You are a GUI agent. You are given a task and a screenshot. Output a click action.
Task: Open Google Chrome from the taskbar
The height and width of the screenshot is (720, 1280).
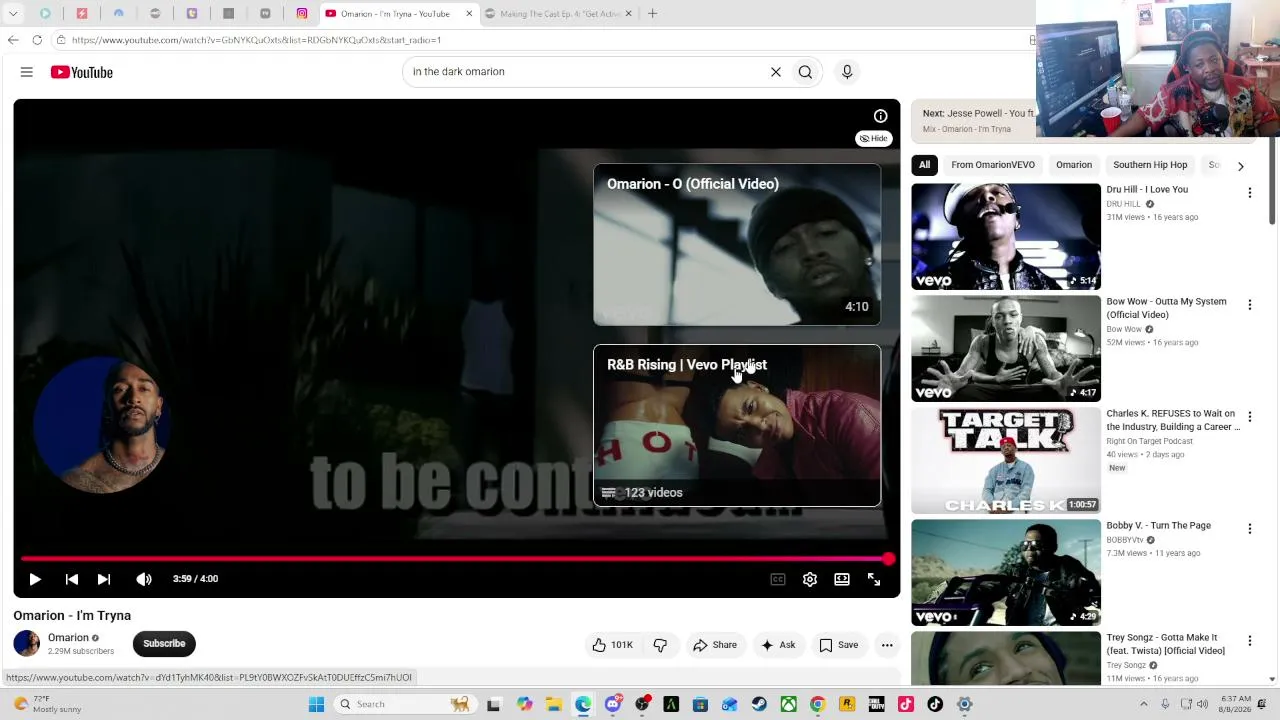coord(817,704)
